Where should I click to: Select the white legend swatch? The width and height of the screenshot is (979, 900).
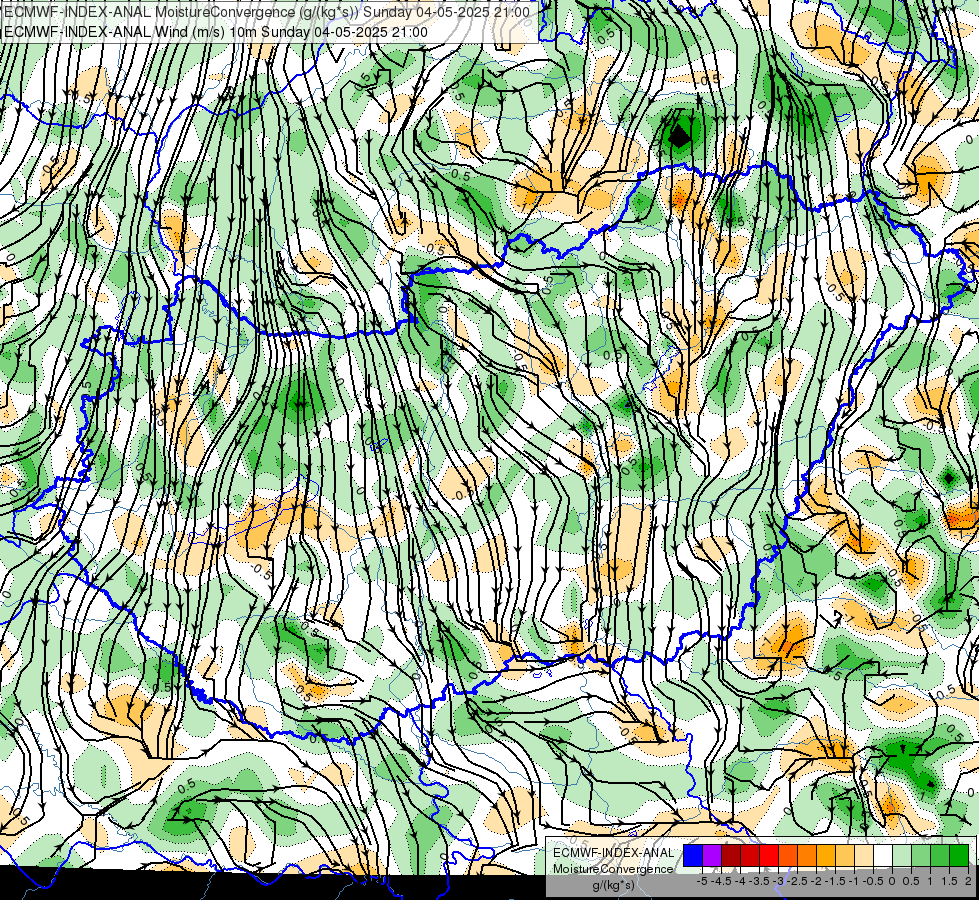click(883, 856)
